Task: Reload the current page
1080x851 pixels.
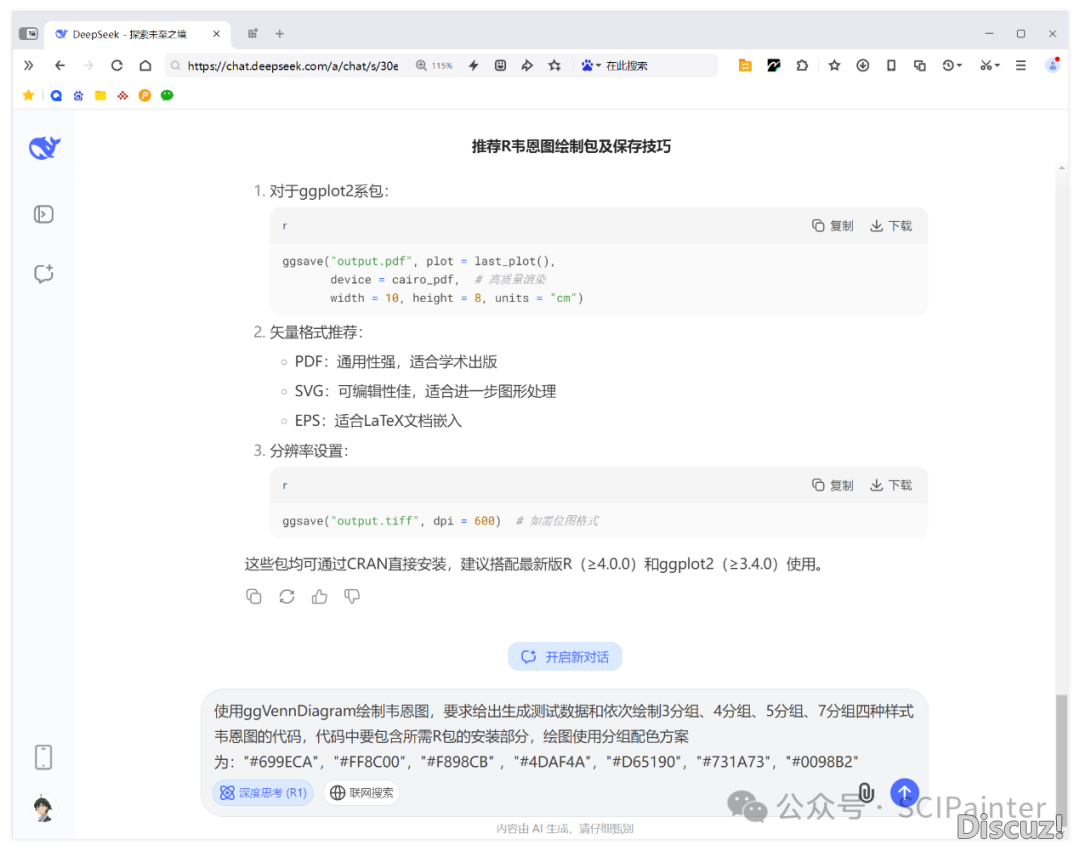Action: (116, 65)
